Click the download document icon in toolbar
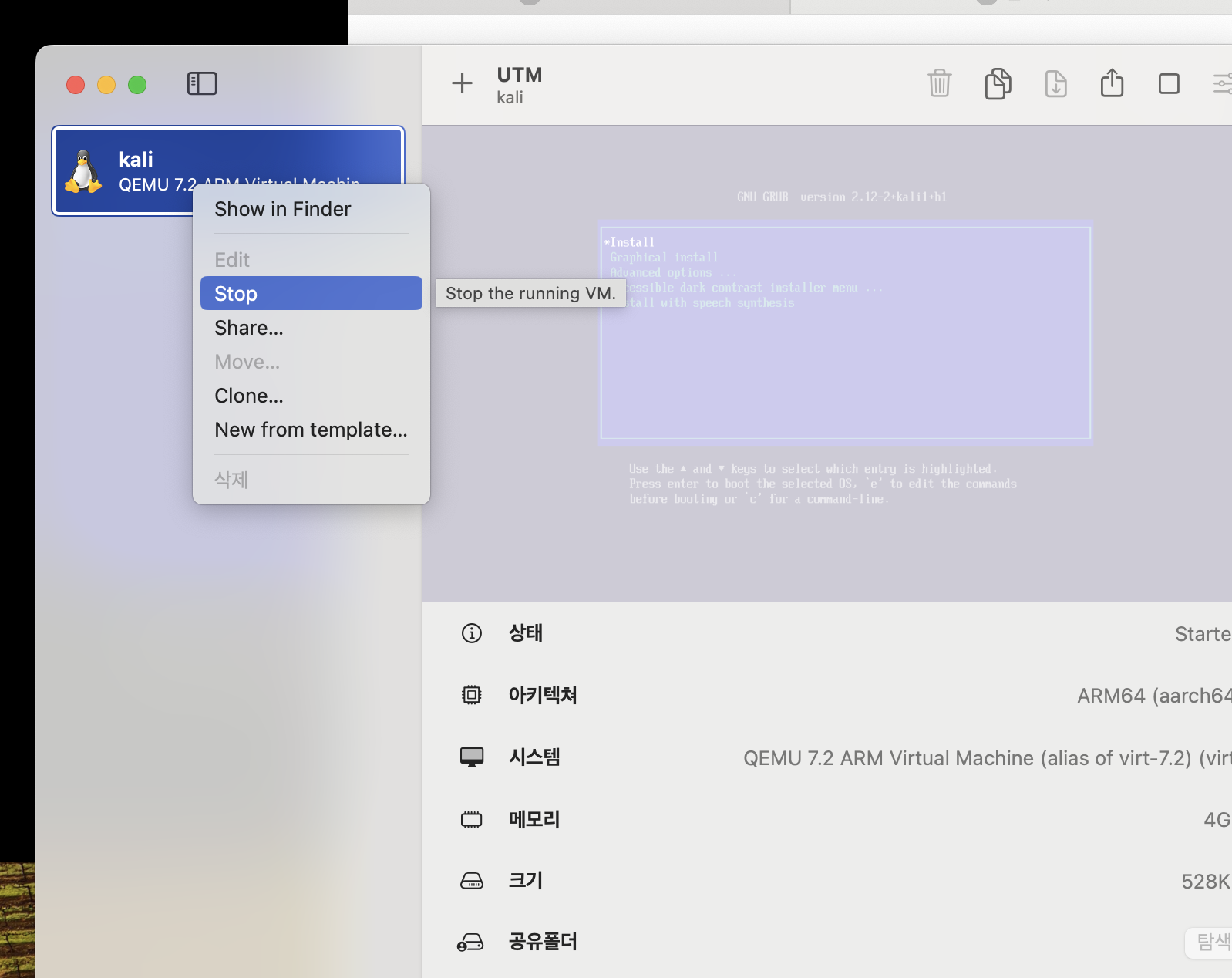This screenshot has height=978, width=1232. point(1055,83)
